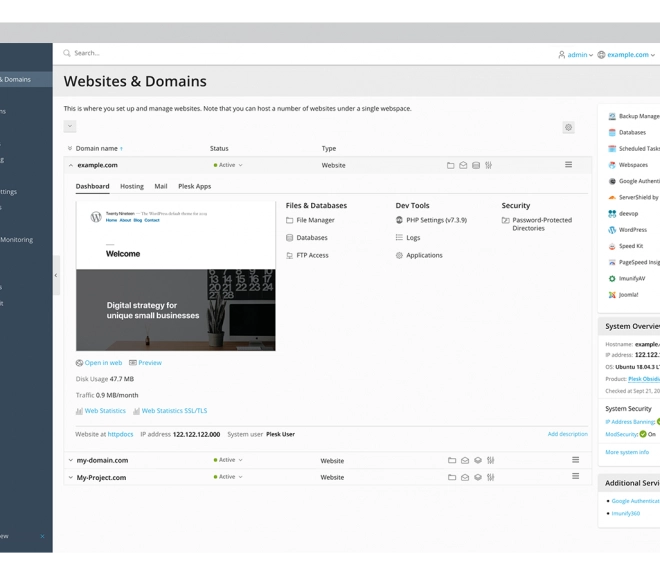Open Active status dropdown for My-Project.com

[228, 477]
